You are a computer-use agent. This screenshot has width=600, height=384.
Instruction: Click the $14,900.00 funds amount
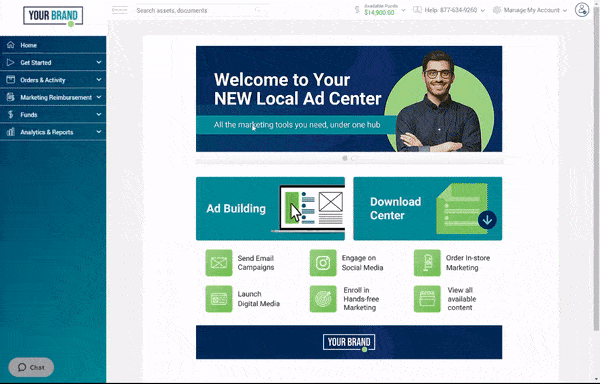point(379,13)
